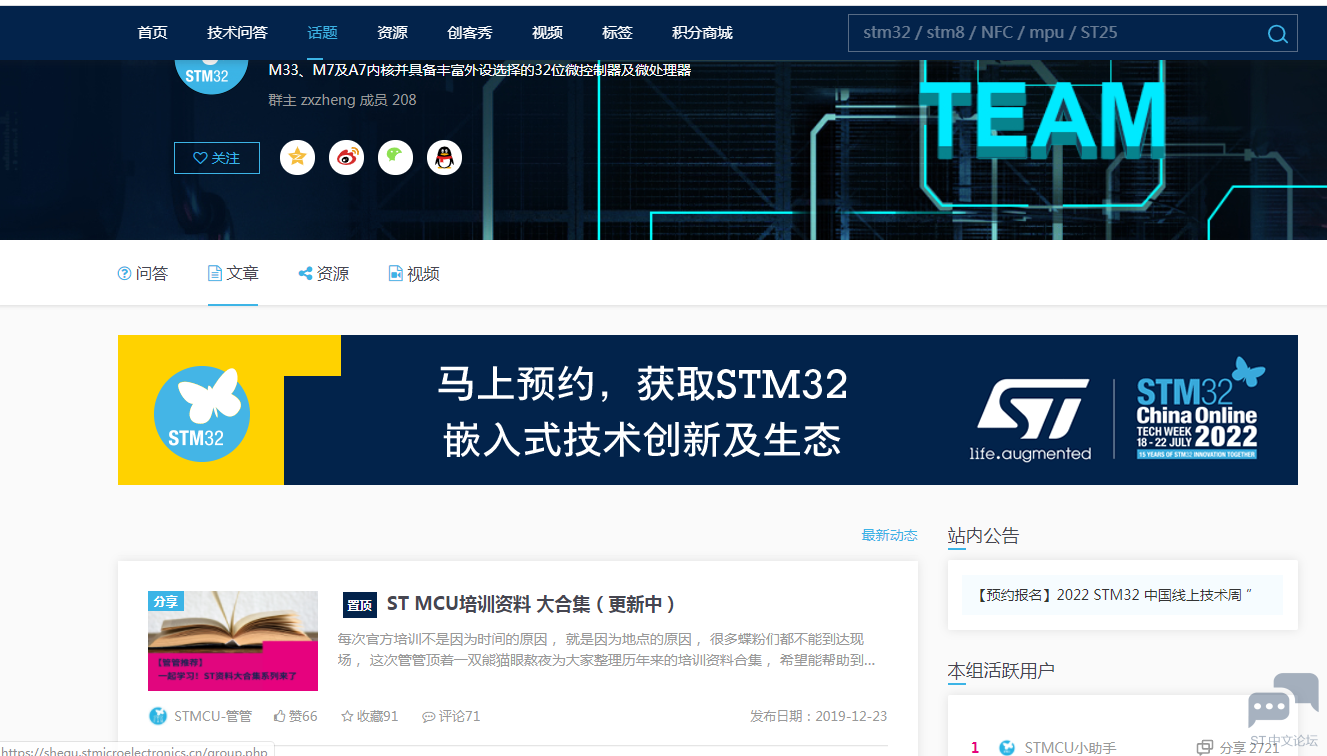
Task: Open article ST MCU培训资料 大合集
Action: [x=531, y=604]
